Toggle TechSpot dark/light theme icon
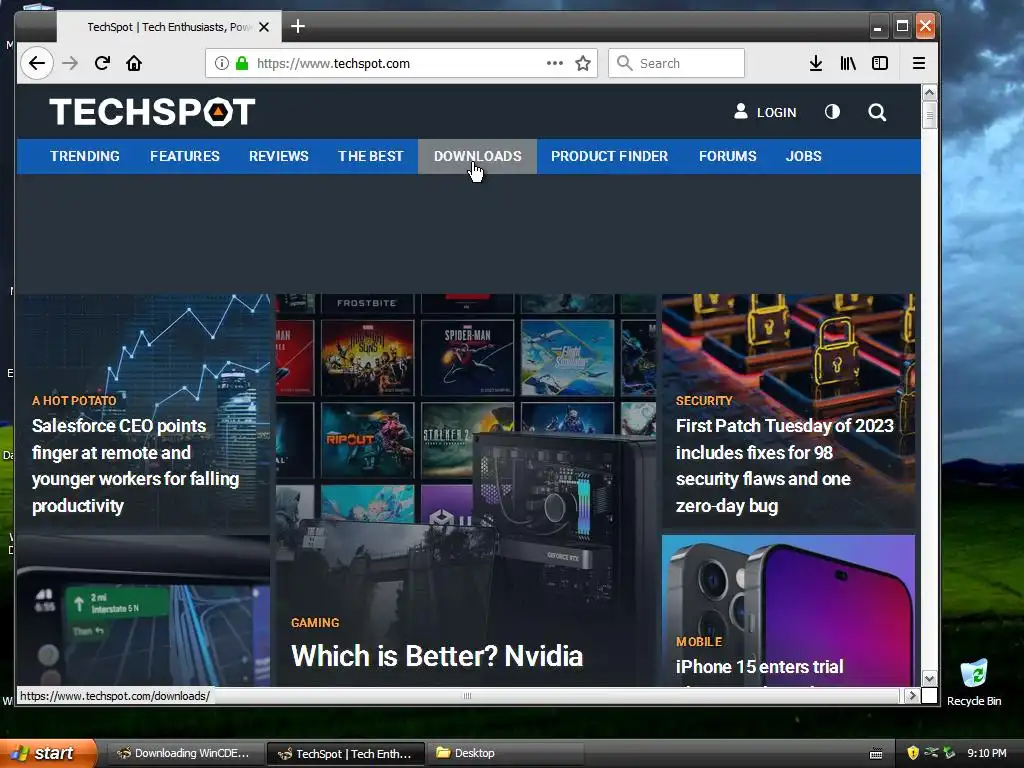Viewport: 1024px width, 768px height. point(832,112)
